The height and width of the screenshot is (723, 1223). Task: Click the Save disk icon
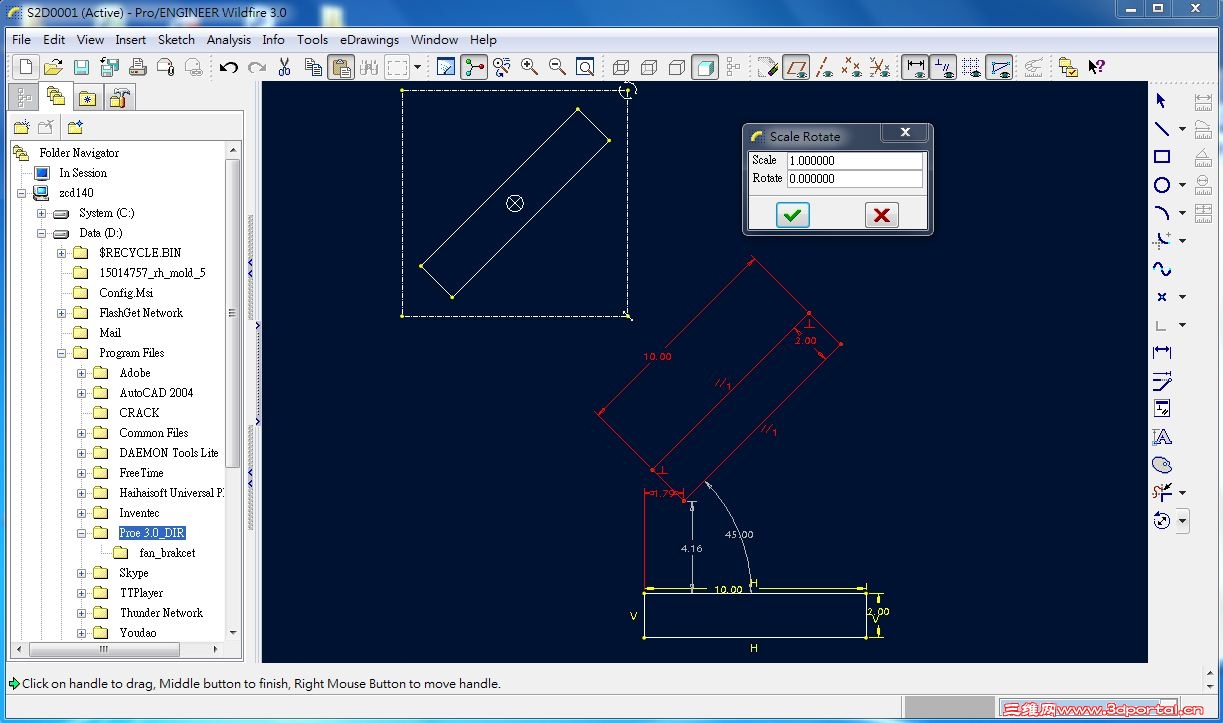pyautogui.click(x=81, y=67)
